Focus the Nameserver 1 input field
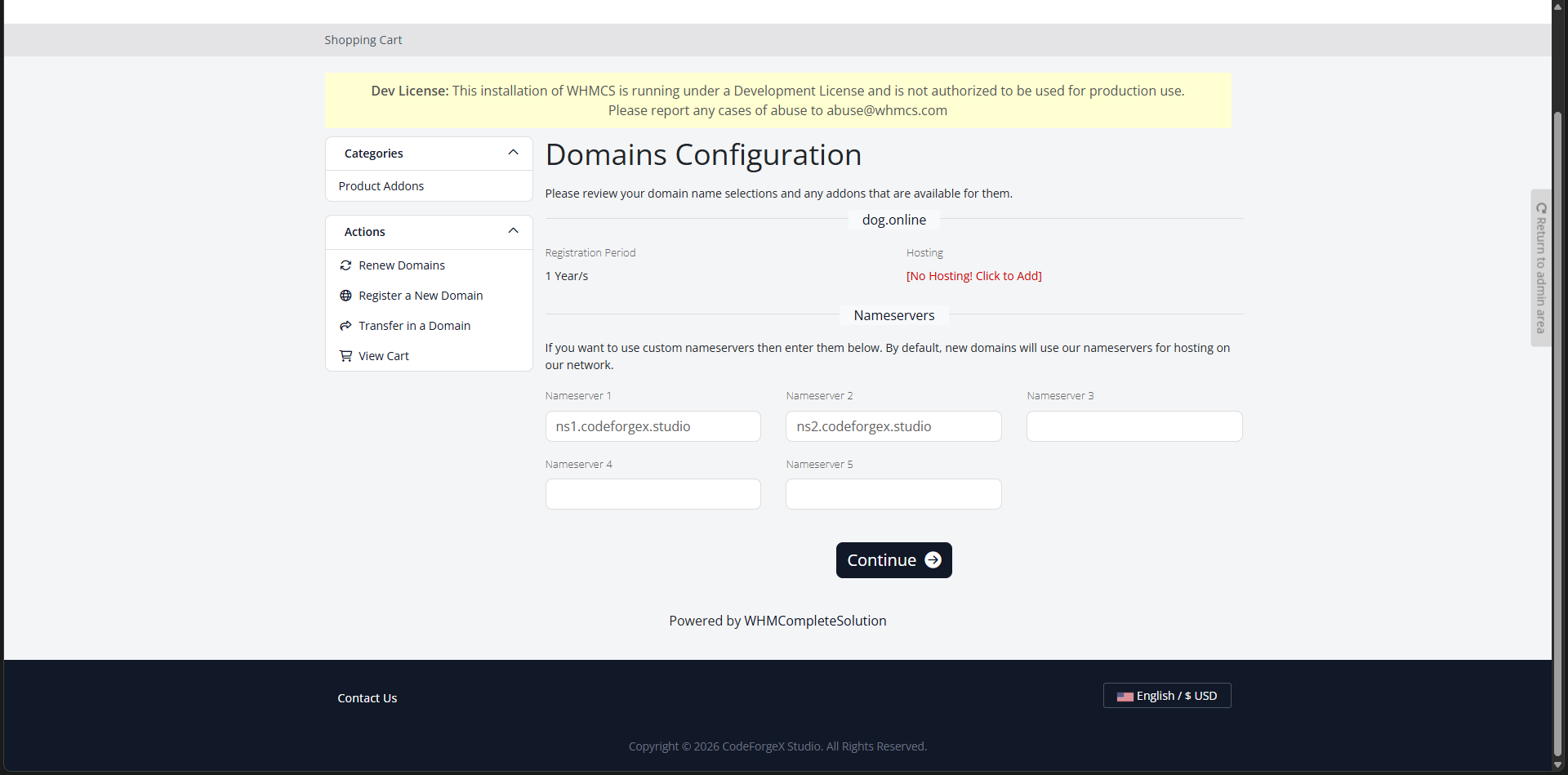This screenshot has width=1568, height=775. pos(653,426)
